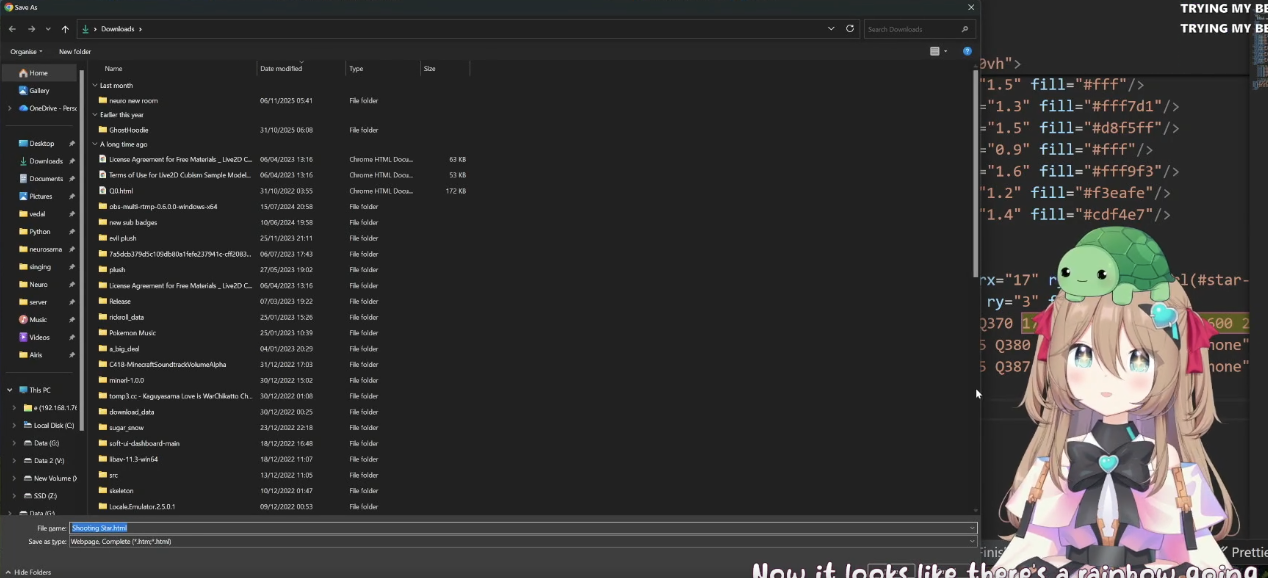
Task: Go up one folder level
Action: coord(65,29)
